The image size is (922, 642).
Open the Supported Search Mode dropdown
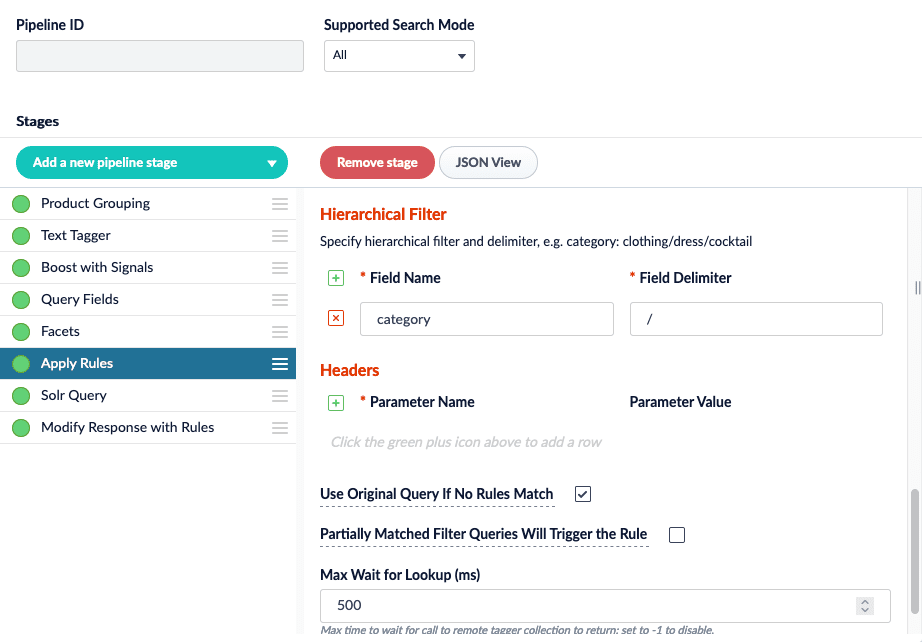(399, 56)
